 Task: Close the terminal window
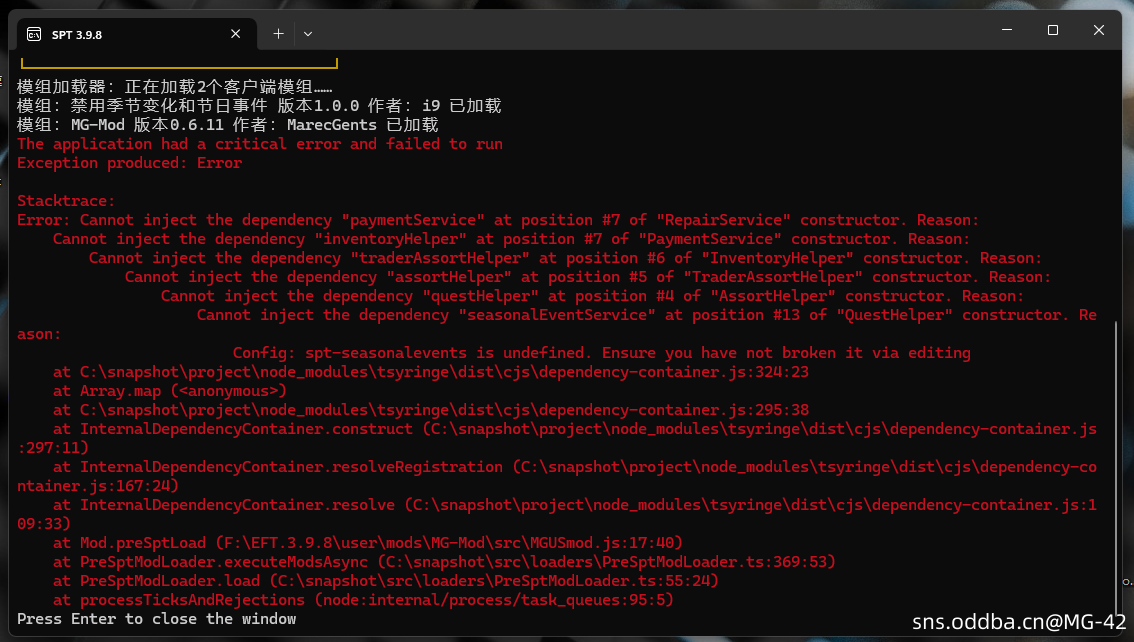tap(1100, 31)
